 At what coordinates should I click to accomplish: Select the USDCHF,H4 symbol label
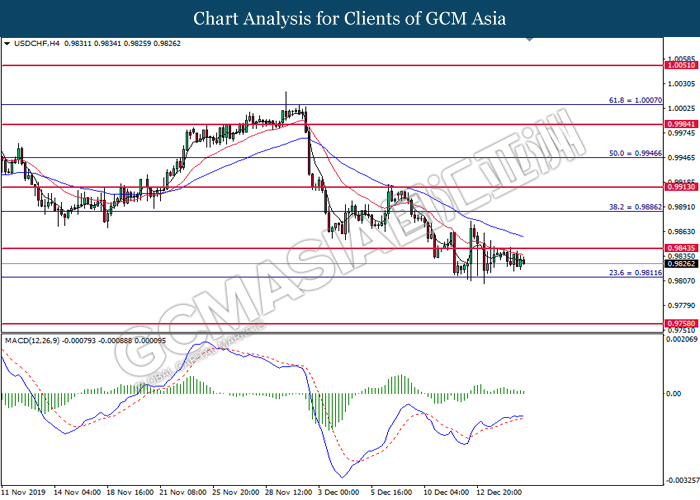33,44
